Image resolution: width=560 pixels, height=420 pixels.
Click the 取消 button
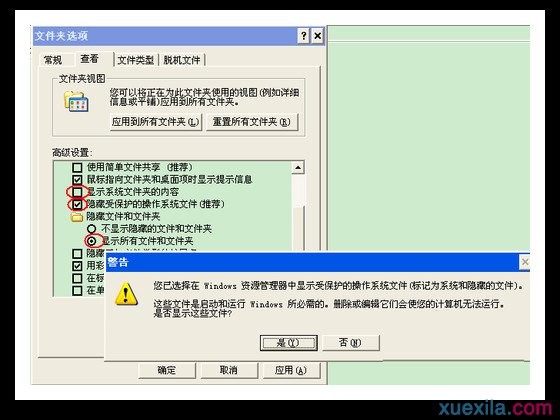coord(229,370)
